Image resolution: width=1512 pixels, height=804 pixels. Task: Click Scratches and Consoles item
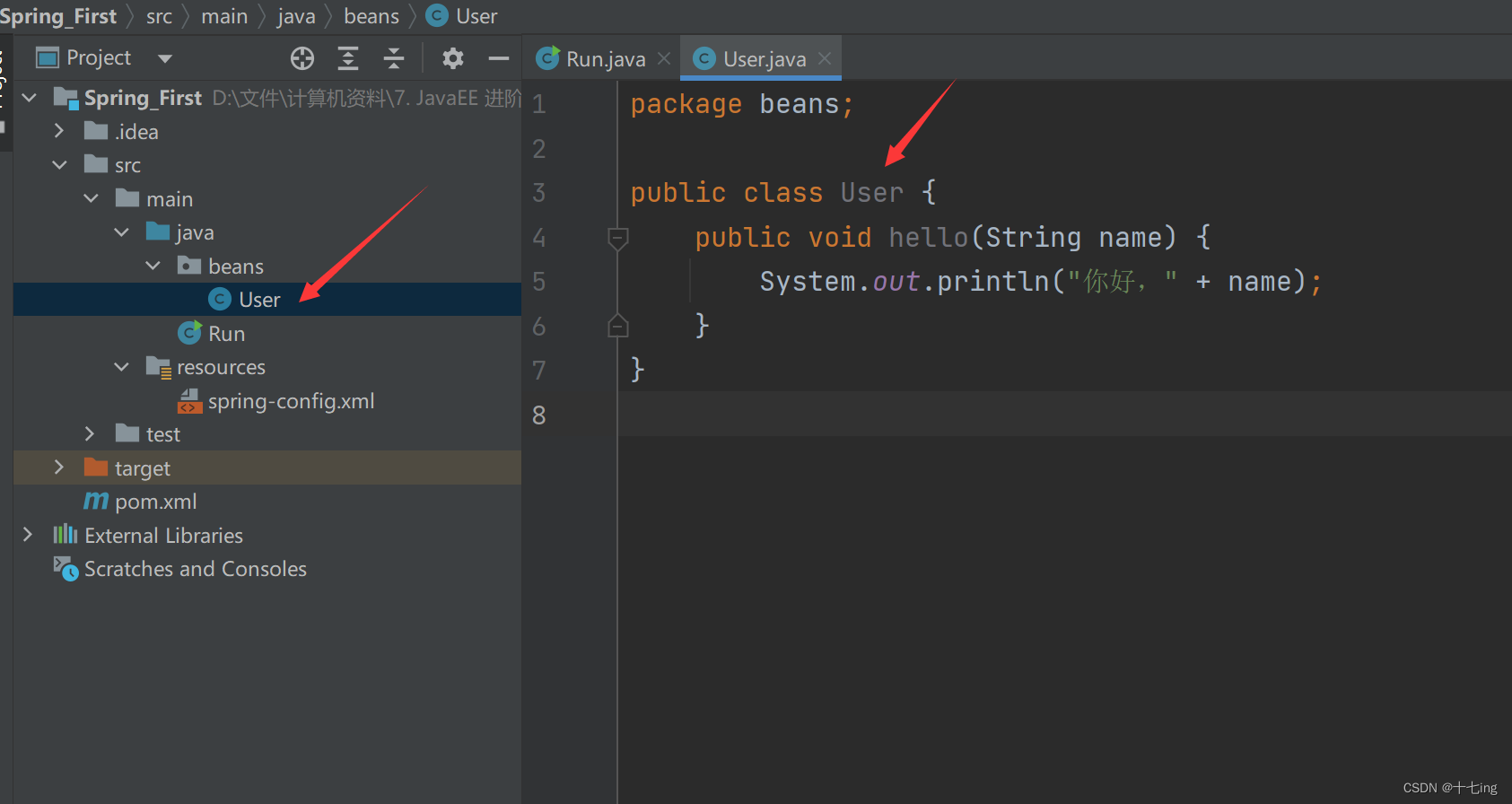click(195, 569)
